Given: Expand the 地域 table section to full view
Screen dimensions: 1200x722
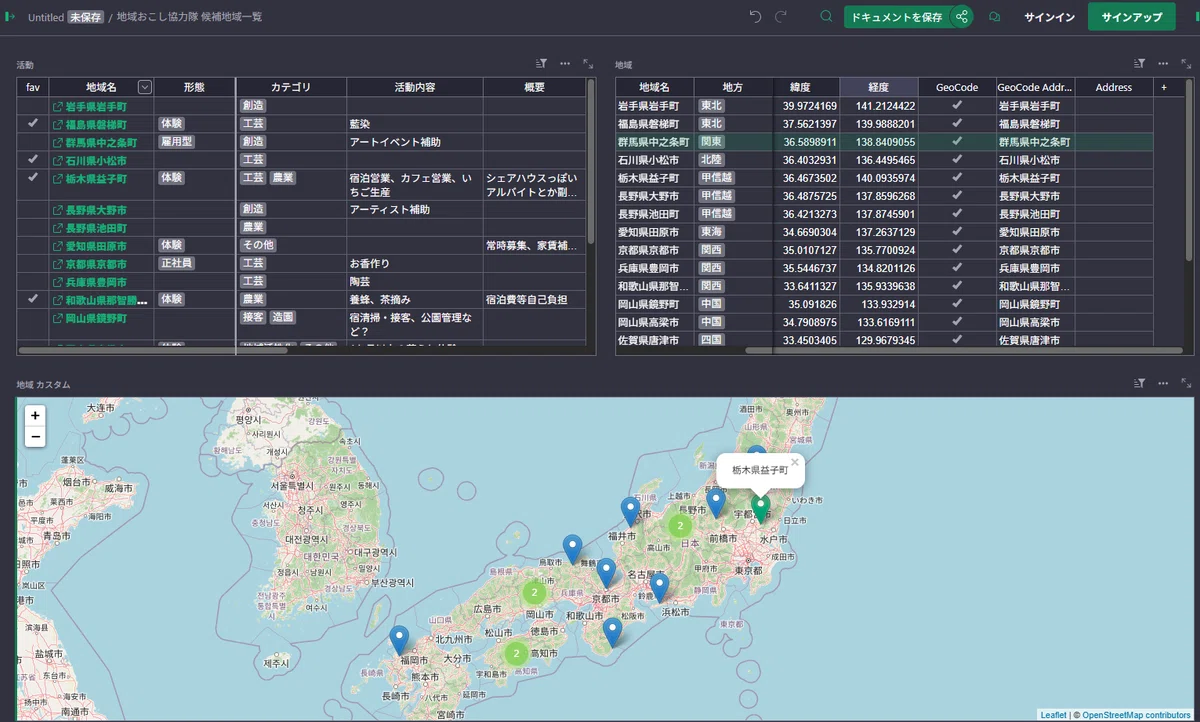Looking at the screenshot, I should pyautogui.click(x=1186, y=63).
